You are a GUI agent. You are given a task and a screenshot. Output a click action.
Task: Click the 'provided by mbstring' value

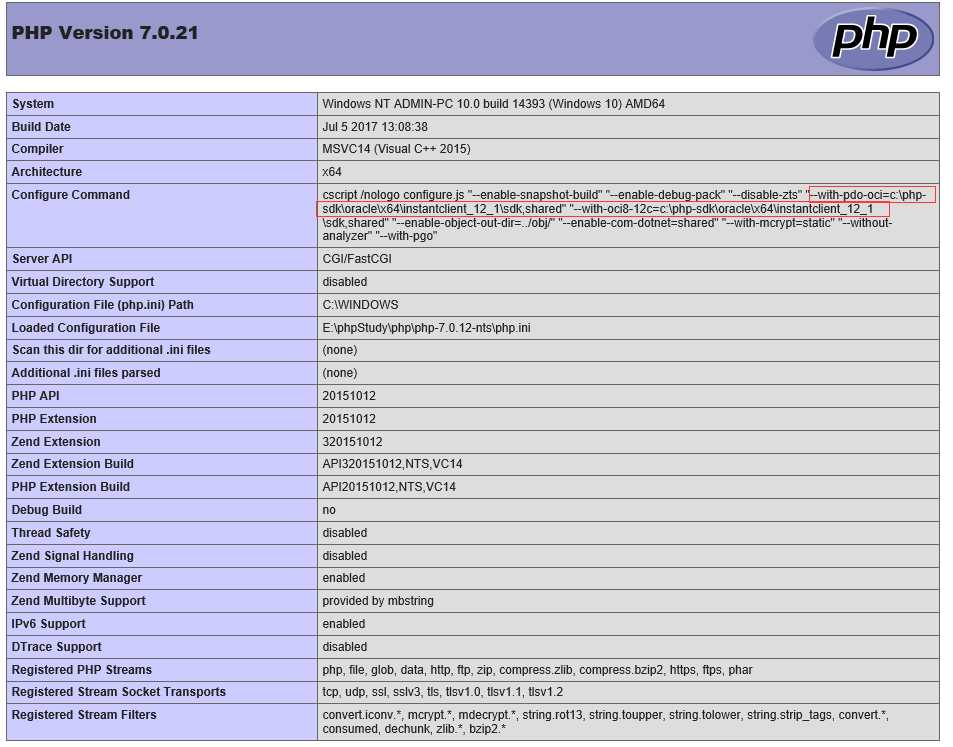(378, 601)
